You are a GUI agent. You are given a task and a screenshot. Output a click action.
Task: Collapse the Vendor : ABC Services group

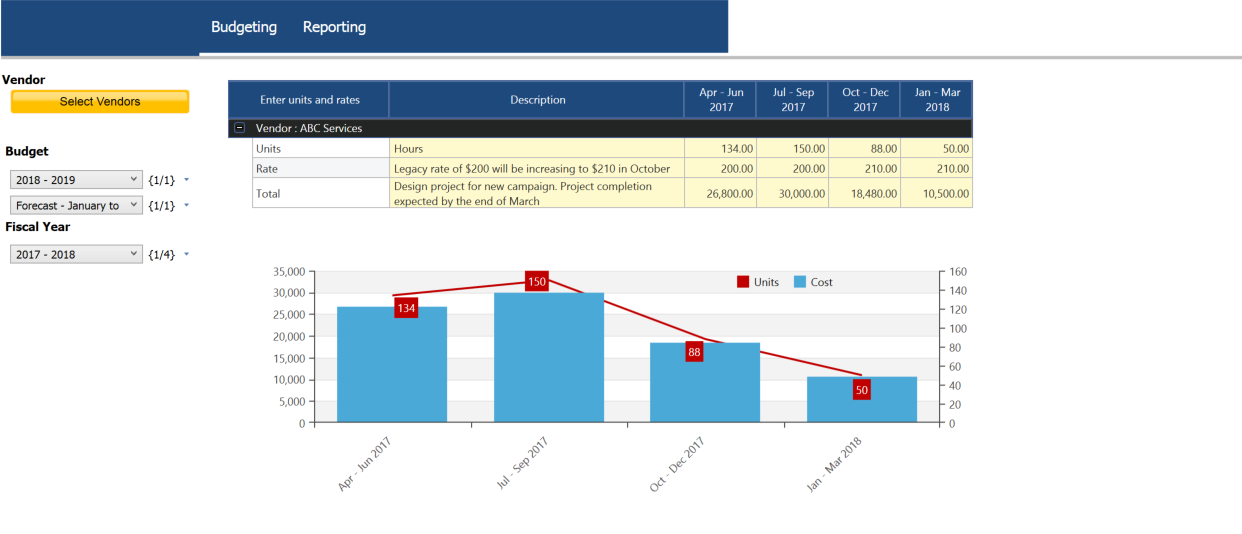(x=240, y=129)
